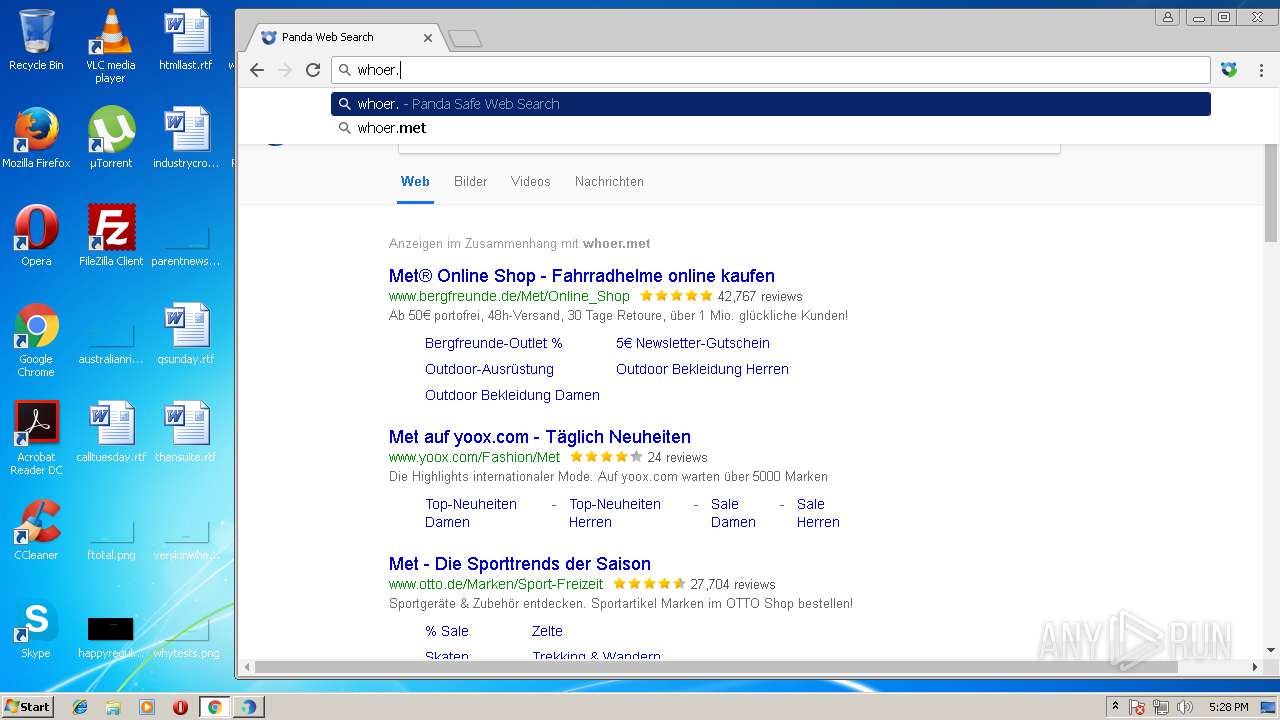Screen dimensions: 1280x720
Task: Open µTorrent desktop shortcut
Action: (x=111, y=138)
